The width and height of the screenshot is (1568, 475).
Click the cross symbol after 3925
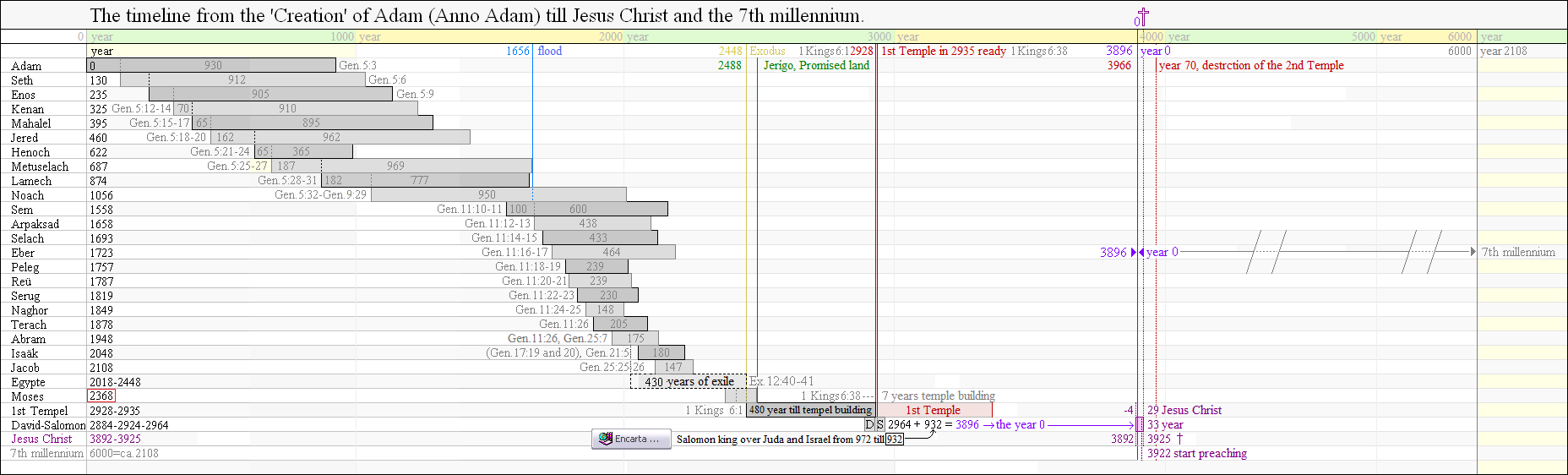click(1179, 439)
